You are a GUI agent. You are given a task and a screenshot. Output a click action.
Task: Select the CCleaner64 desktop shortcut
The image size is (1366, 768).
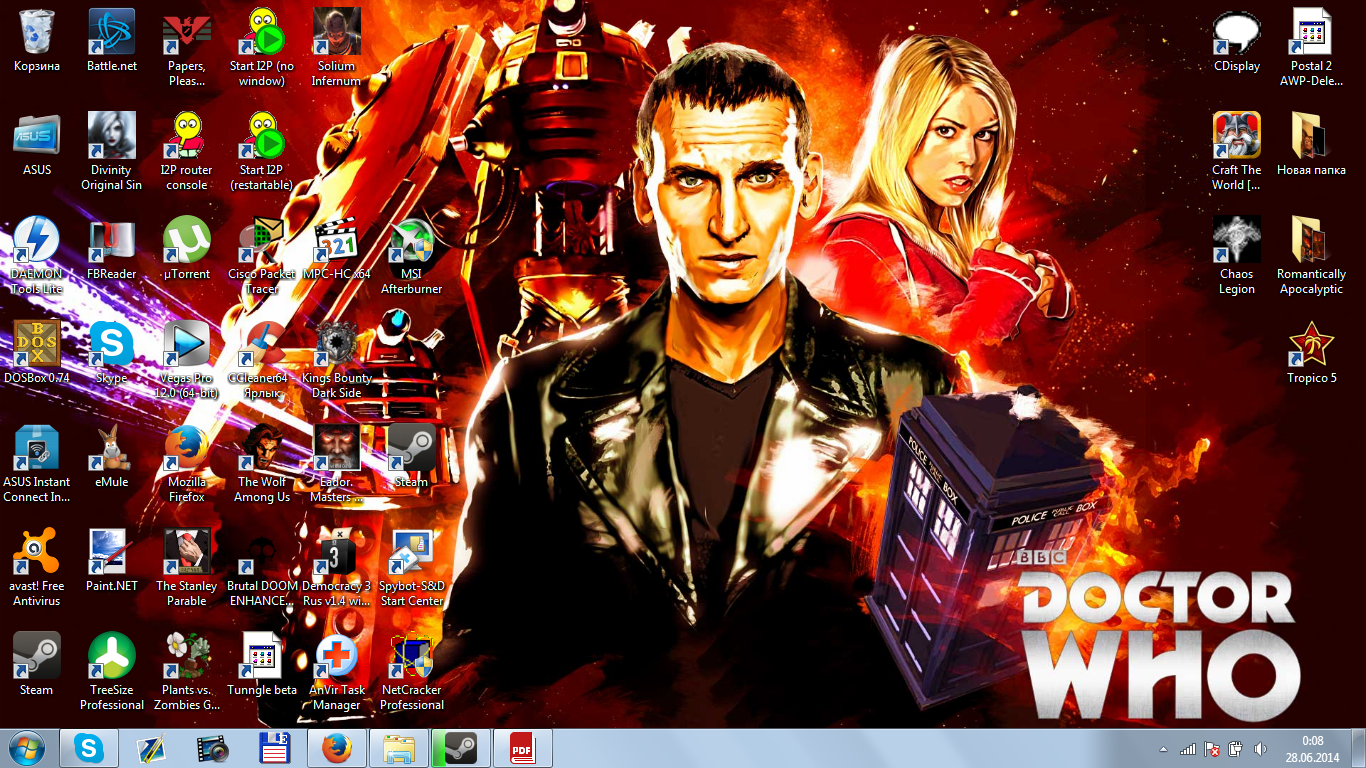coord(262,360)
